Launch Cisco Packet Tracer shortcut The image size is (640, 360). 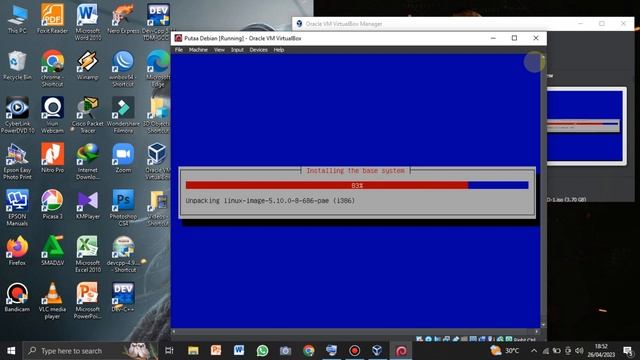pyautogui.click(x=87, y=115)
